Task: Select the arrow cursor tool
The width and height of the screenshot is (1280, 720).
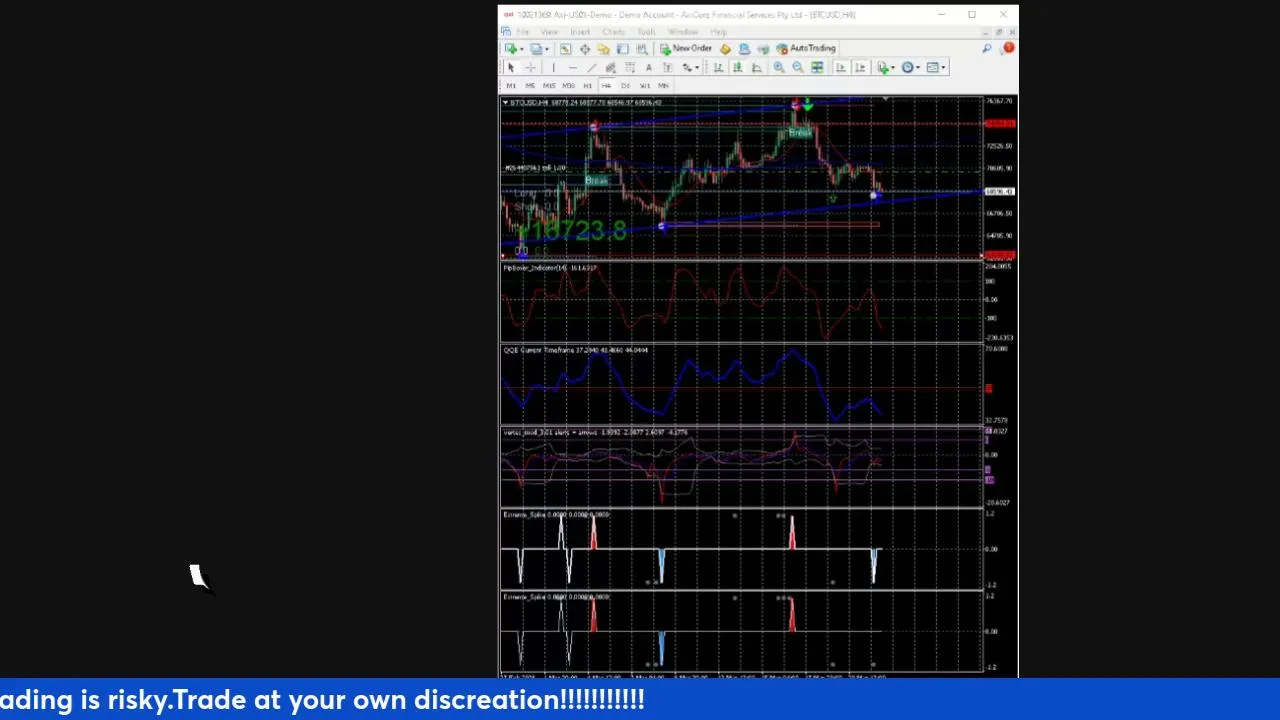Action: tap(511, 68)
